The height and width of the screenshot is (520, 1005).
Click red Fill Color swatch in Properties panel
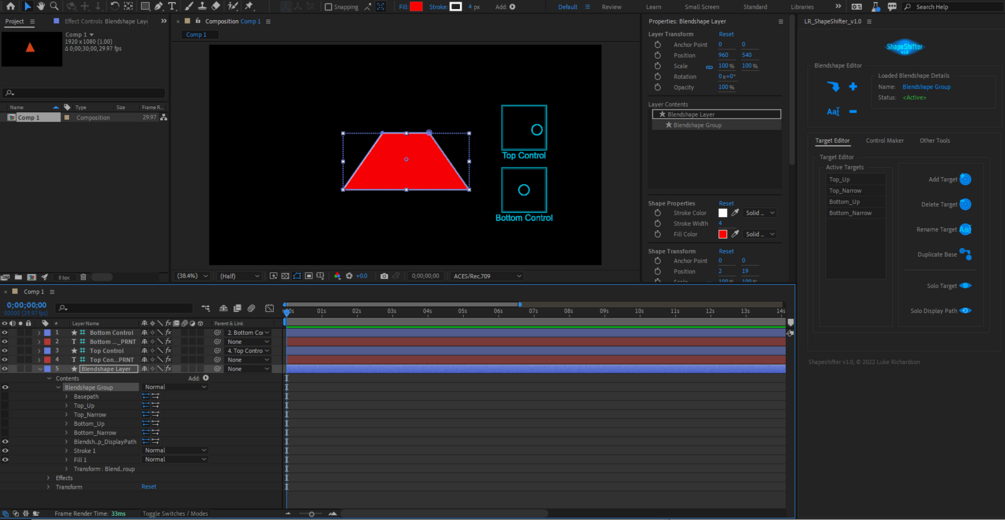pyautogui.click(x=723, y=234)
